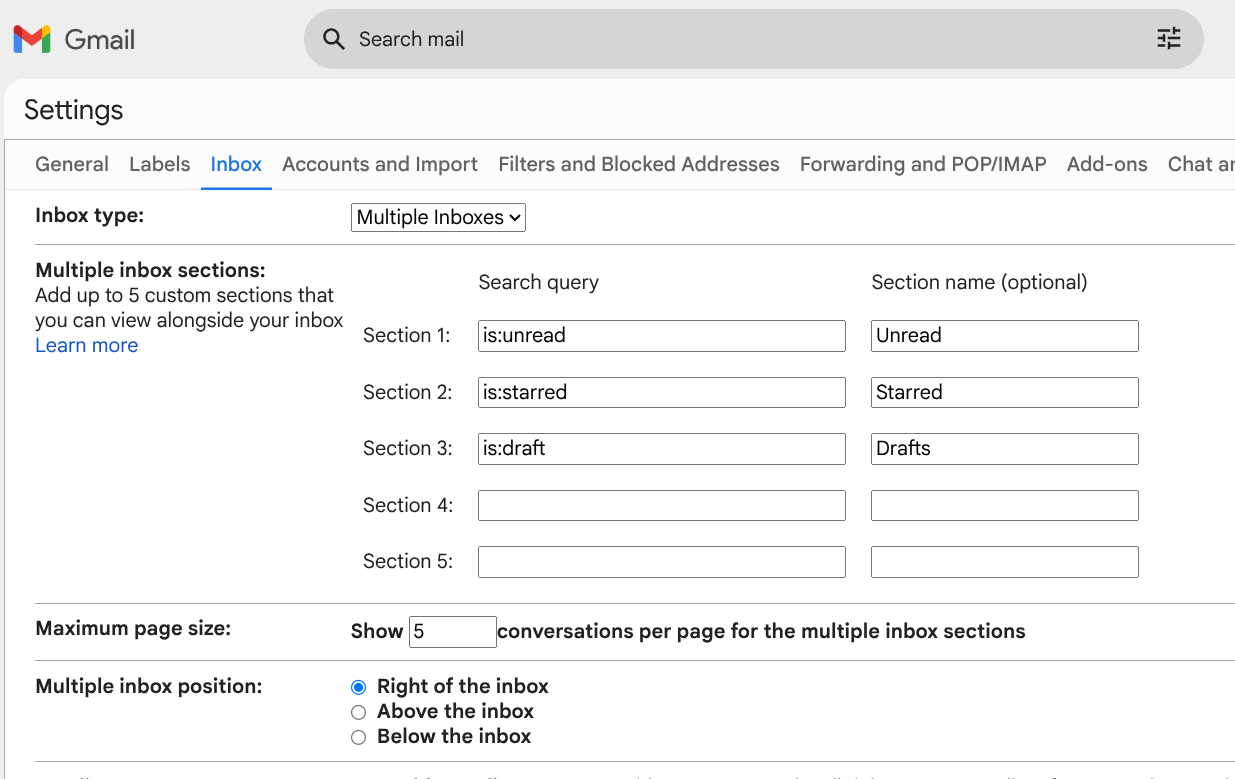The image size is (1235, 779).
Task: Click the Search query column header
Action: tap(538, 282)
